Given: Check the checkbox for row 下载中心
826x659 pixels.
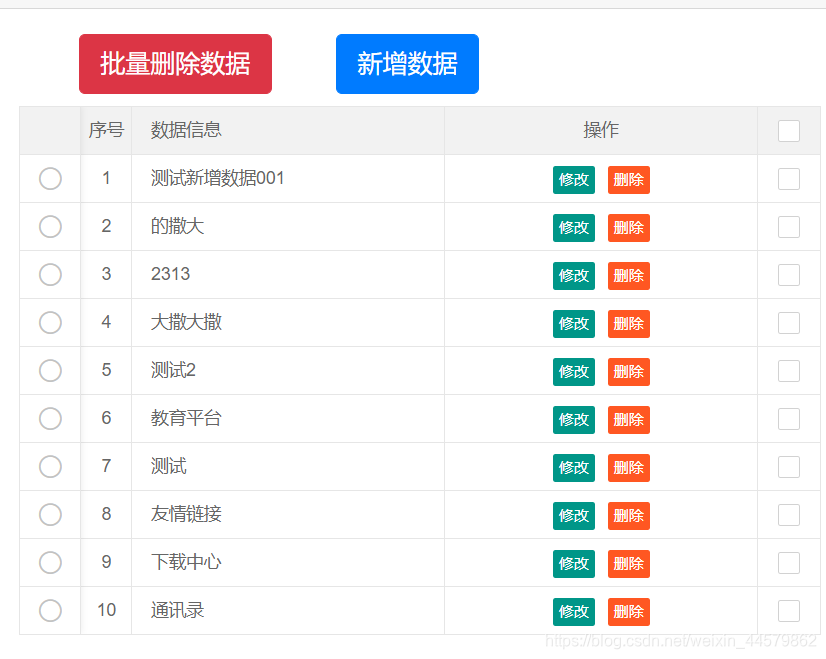Looking at the screenshot, I should tap(789, 563).
